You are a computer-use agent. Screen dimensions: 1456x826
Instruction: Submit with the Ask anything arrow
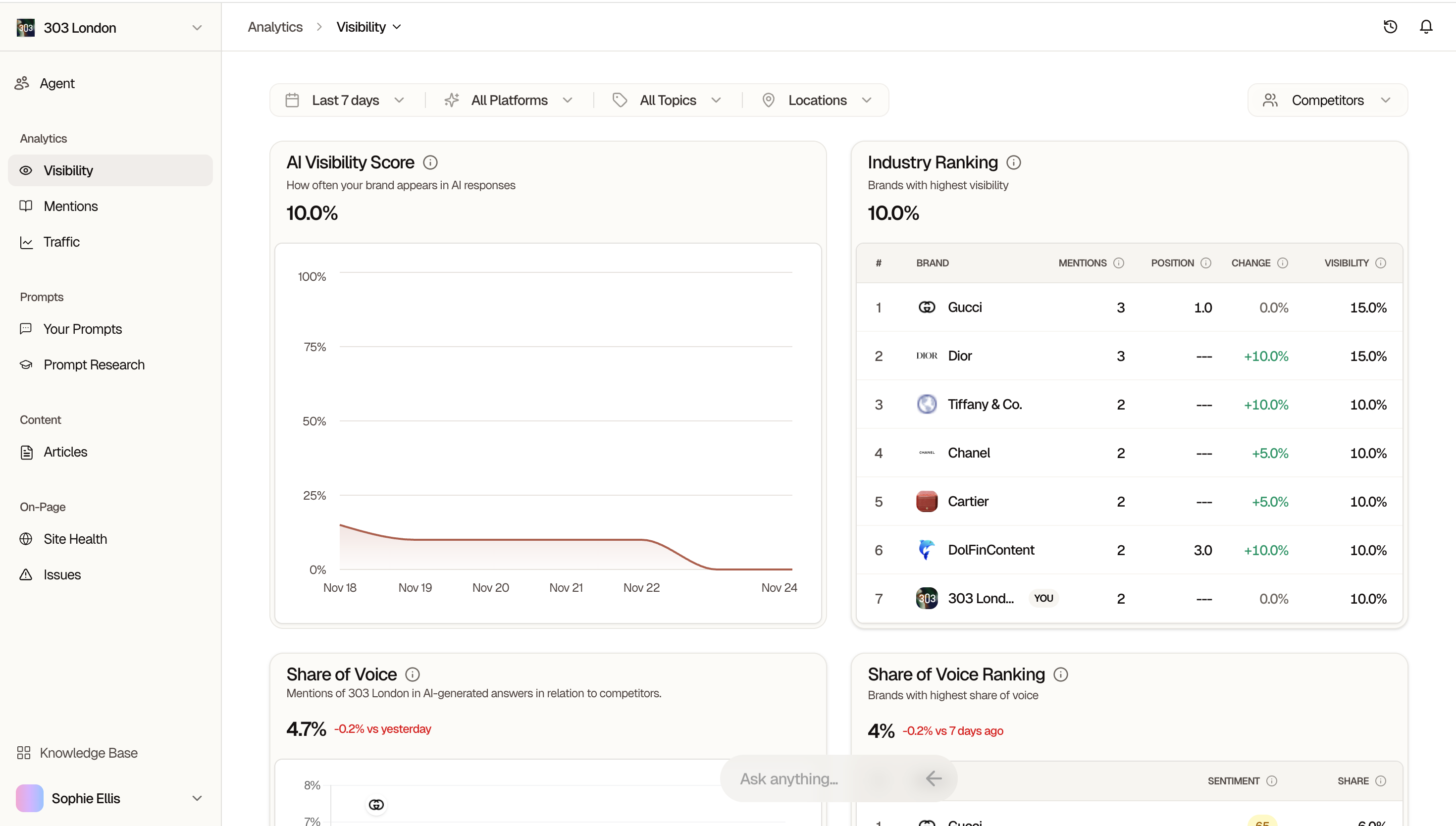(x=934, y=778)
